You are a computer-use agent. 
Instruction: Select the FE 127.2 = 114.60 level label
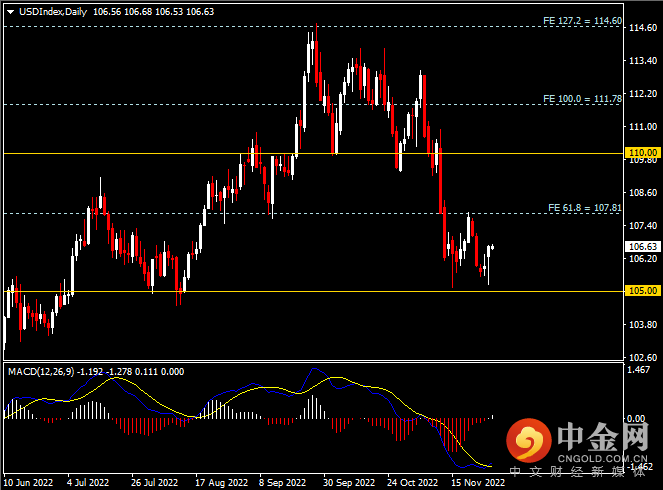click(582, 20)
